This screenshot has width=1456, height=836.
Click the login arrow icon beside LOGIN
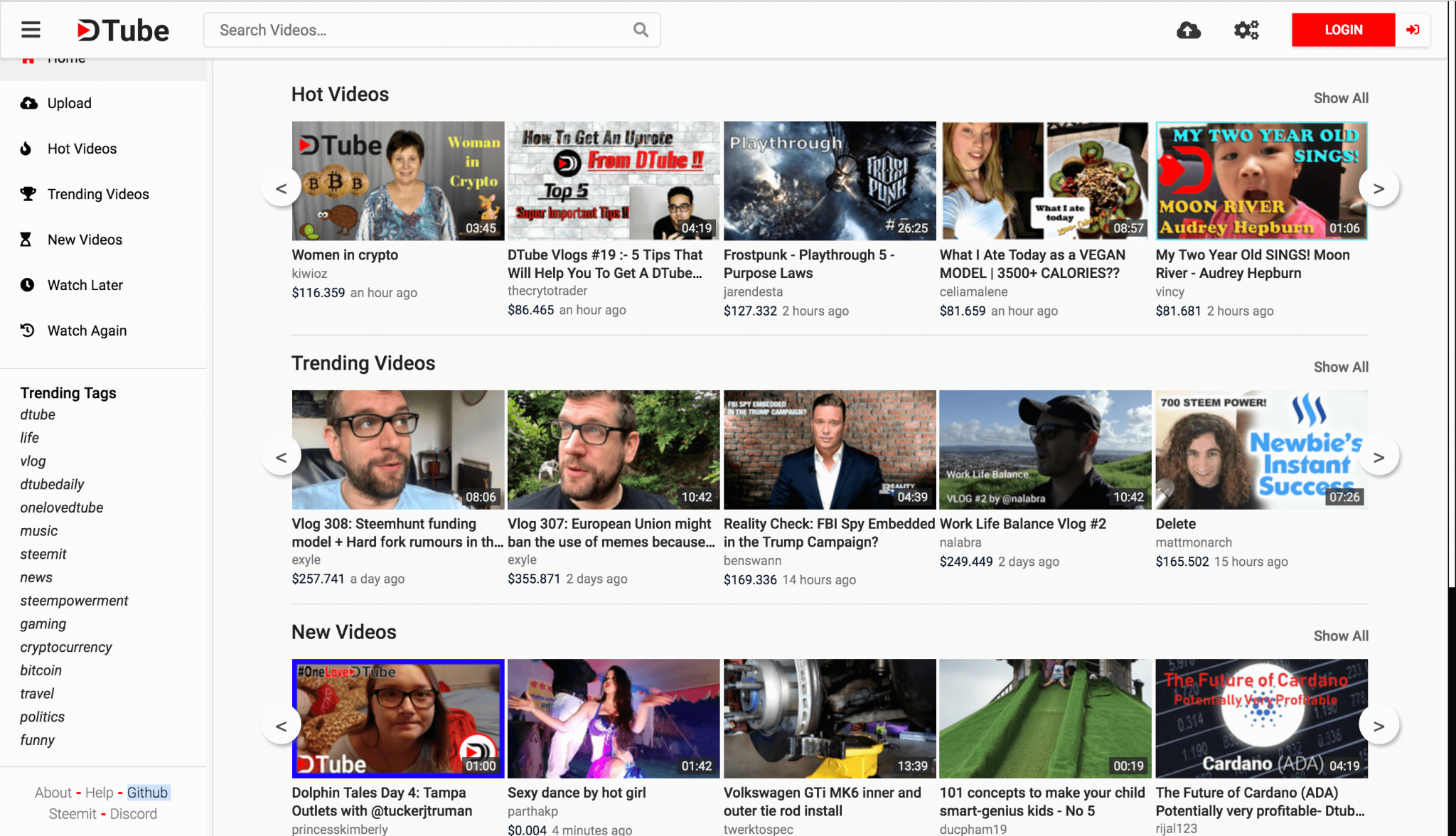[x=1413, y=30]
